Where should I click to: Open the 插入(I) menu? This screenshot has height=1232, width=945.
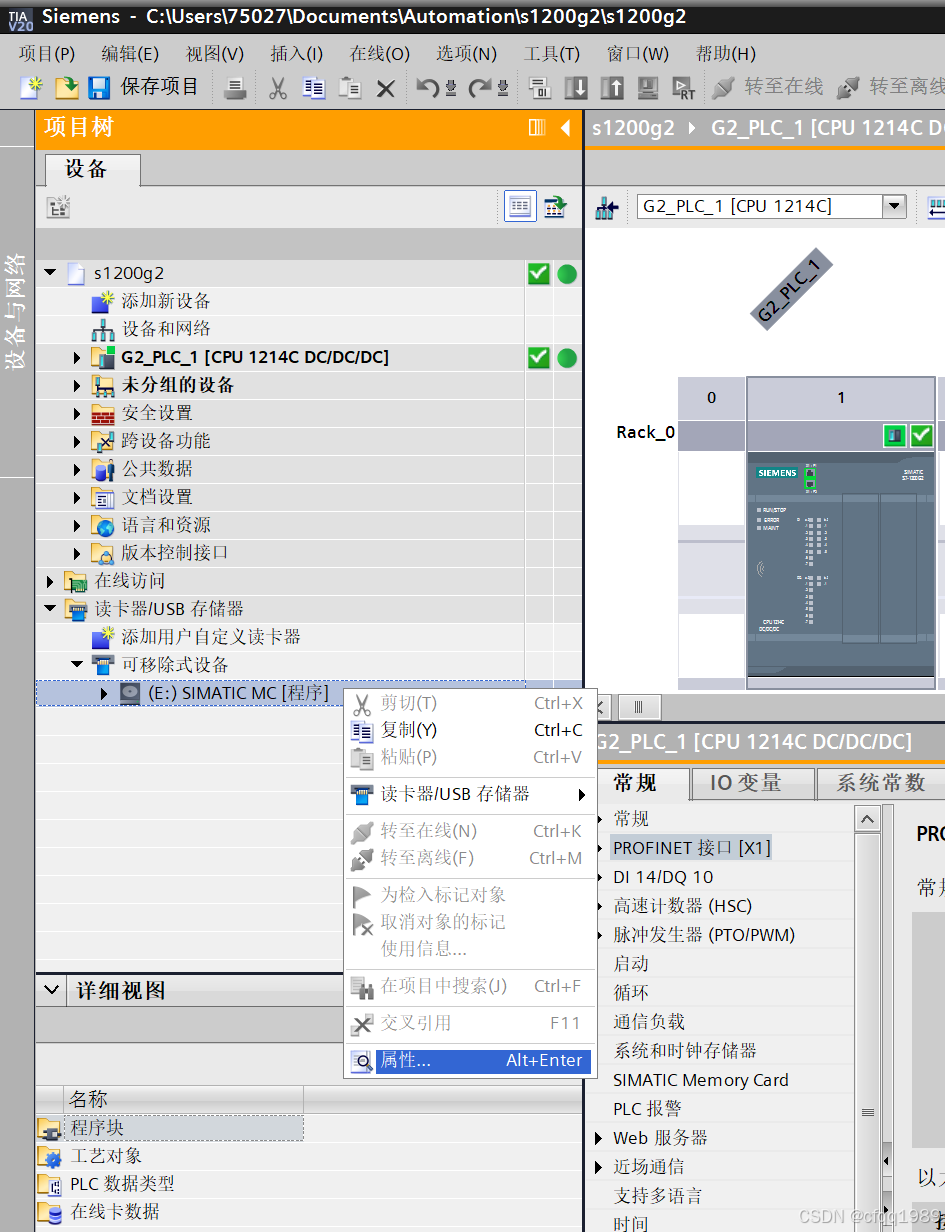pos(297,54)
